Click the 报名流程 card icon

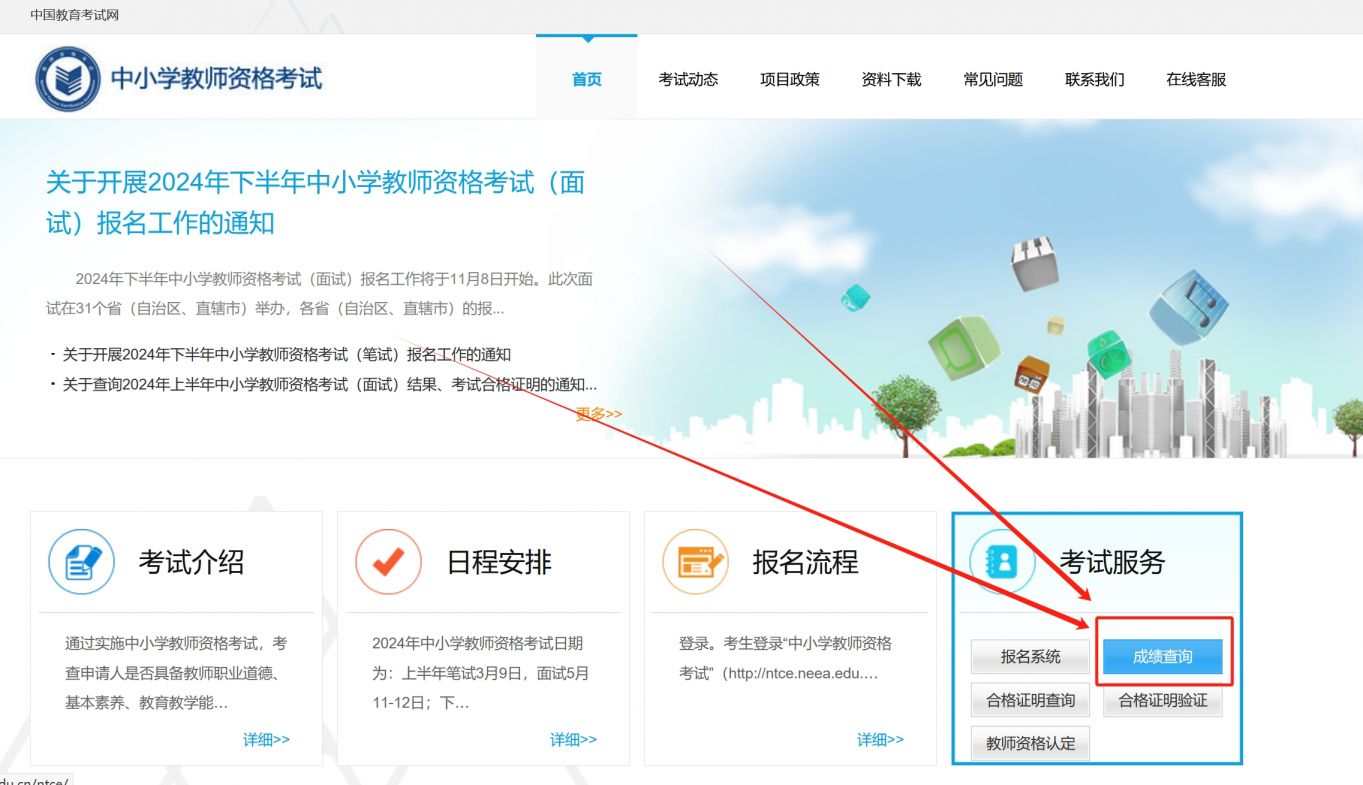tap(696, 562)
